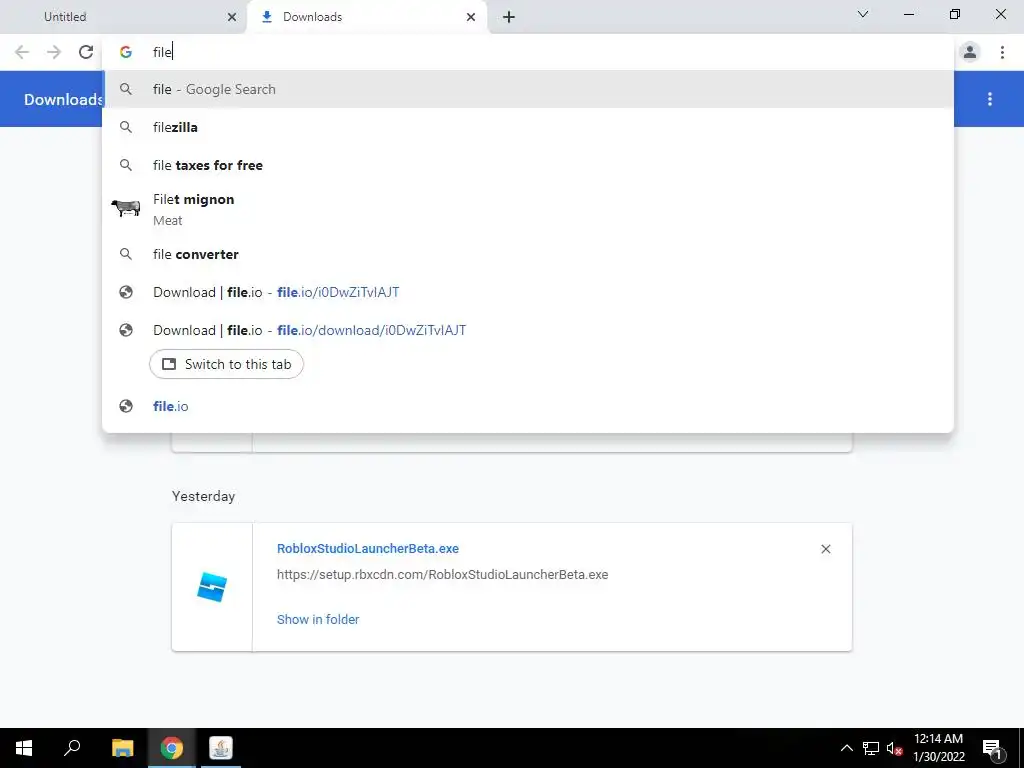Open a new tab with the plus button
The height and width of the screenshot is (768, 1024).
pyautogui.click(x=509, y=17)
